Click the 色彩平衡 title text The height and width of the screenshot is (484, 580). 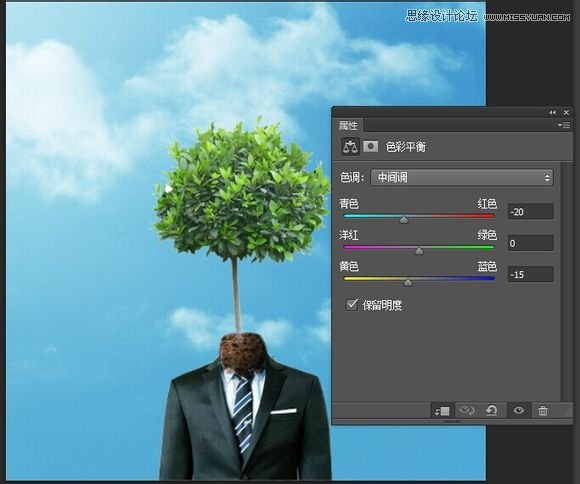[406, 147]
